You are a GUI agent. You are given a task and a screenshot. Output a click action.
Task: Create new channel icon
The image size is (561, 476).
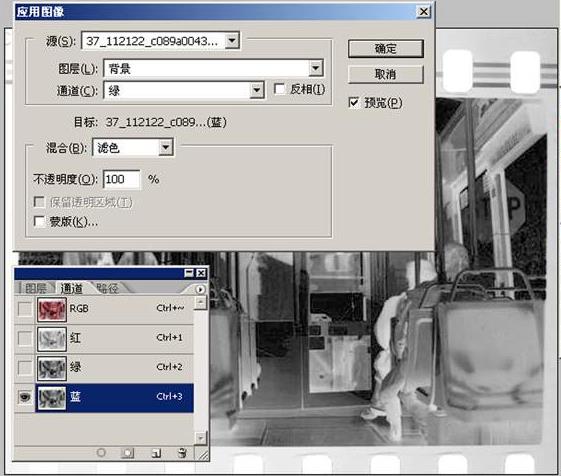156,453
